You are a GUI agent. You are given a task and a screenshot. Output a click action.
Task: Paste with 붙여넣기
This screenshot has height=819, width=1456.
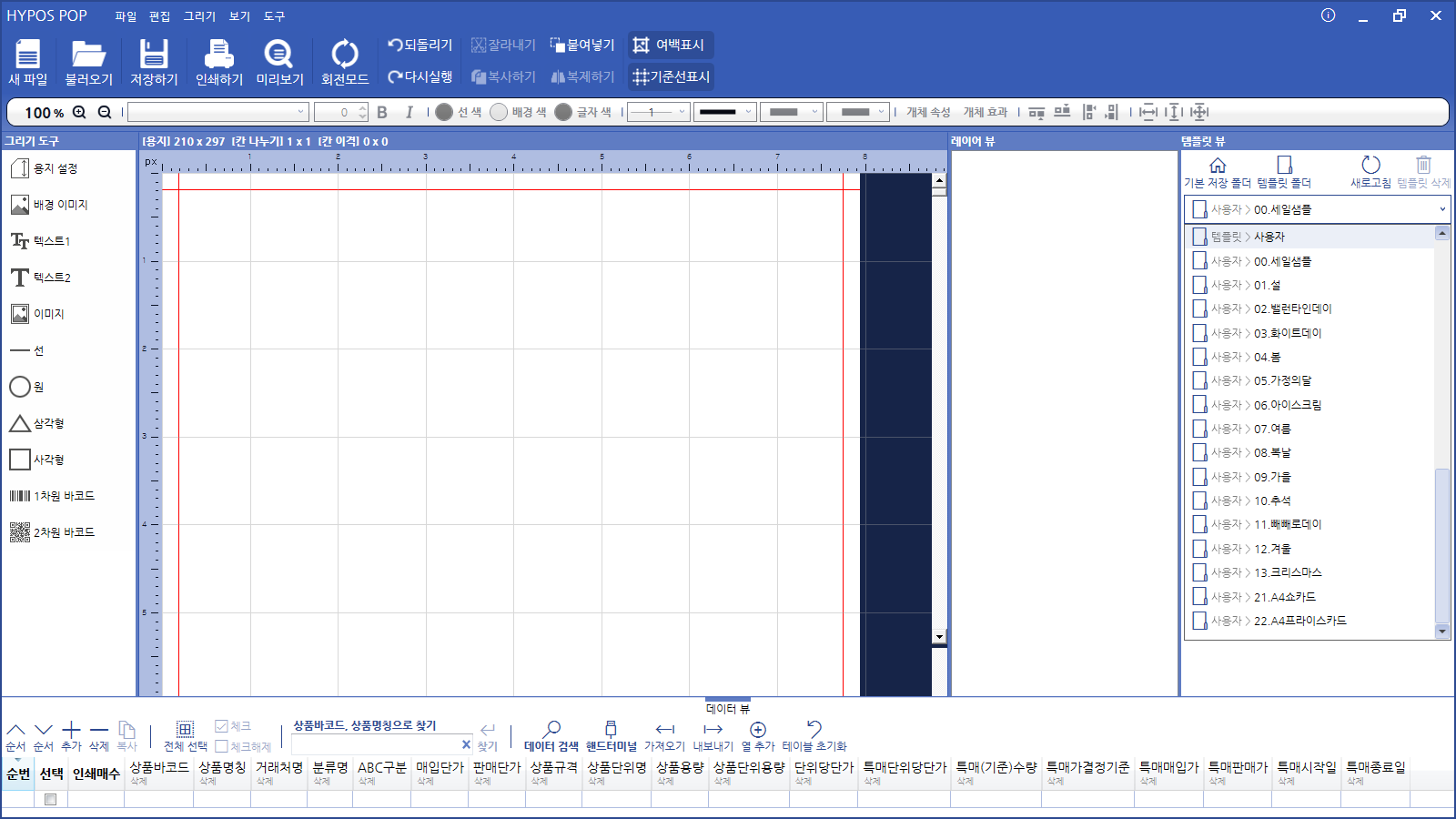tap(582, 45)
